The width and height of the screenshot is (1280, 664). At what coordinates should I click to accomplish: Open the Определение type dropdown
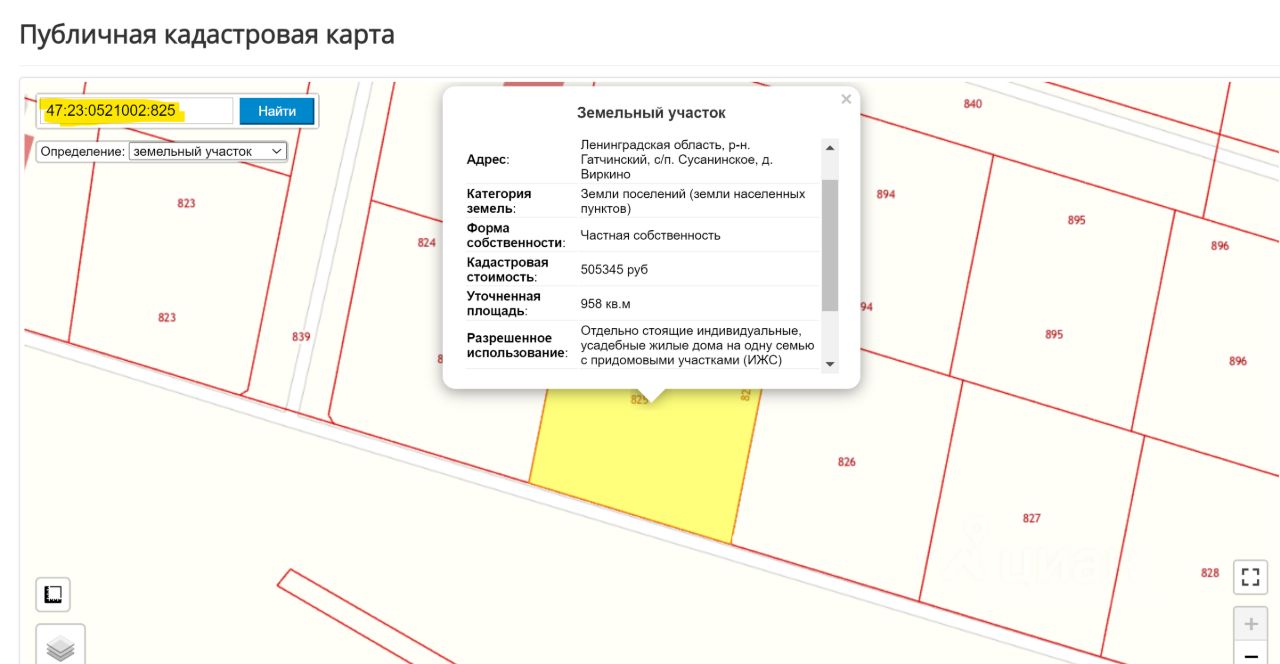[x=208, y=151]
